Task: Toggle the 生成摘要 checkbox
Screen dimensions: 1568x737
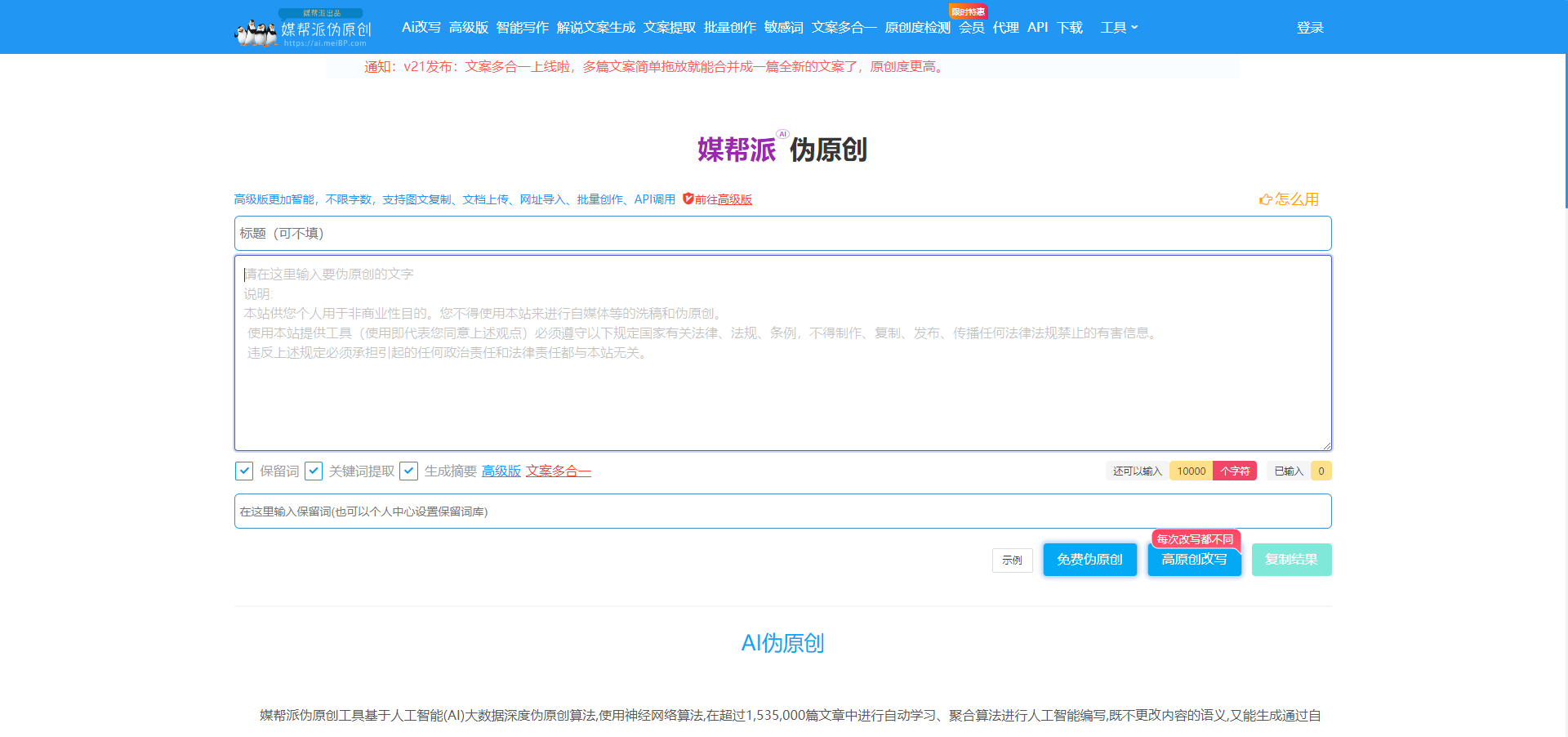Action: click(x=408, y=471)
